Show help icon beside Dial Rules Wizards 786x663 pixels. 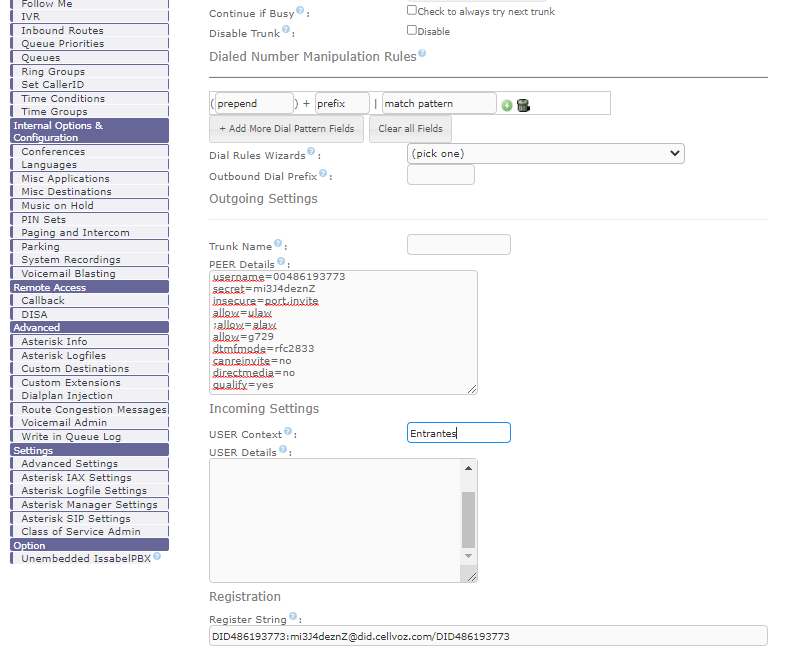tap(311, 151)
